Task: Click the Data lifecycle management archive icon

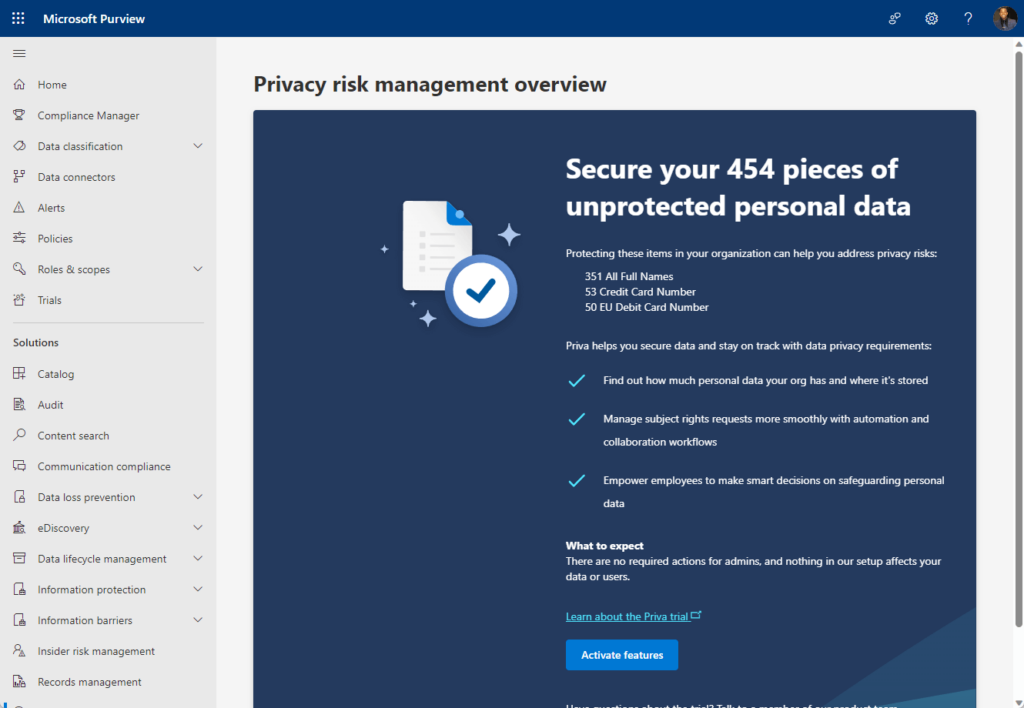Action: 19,558
